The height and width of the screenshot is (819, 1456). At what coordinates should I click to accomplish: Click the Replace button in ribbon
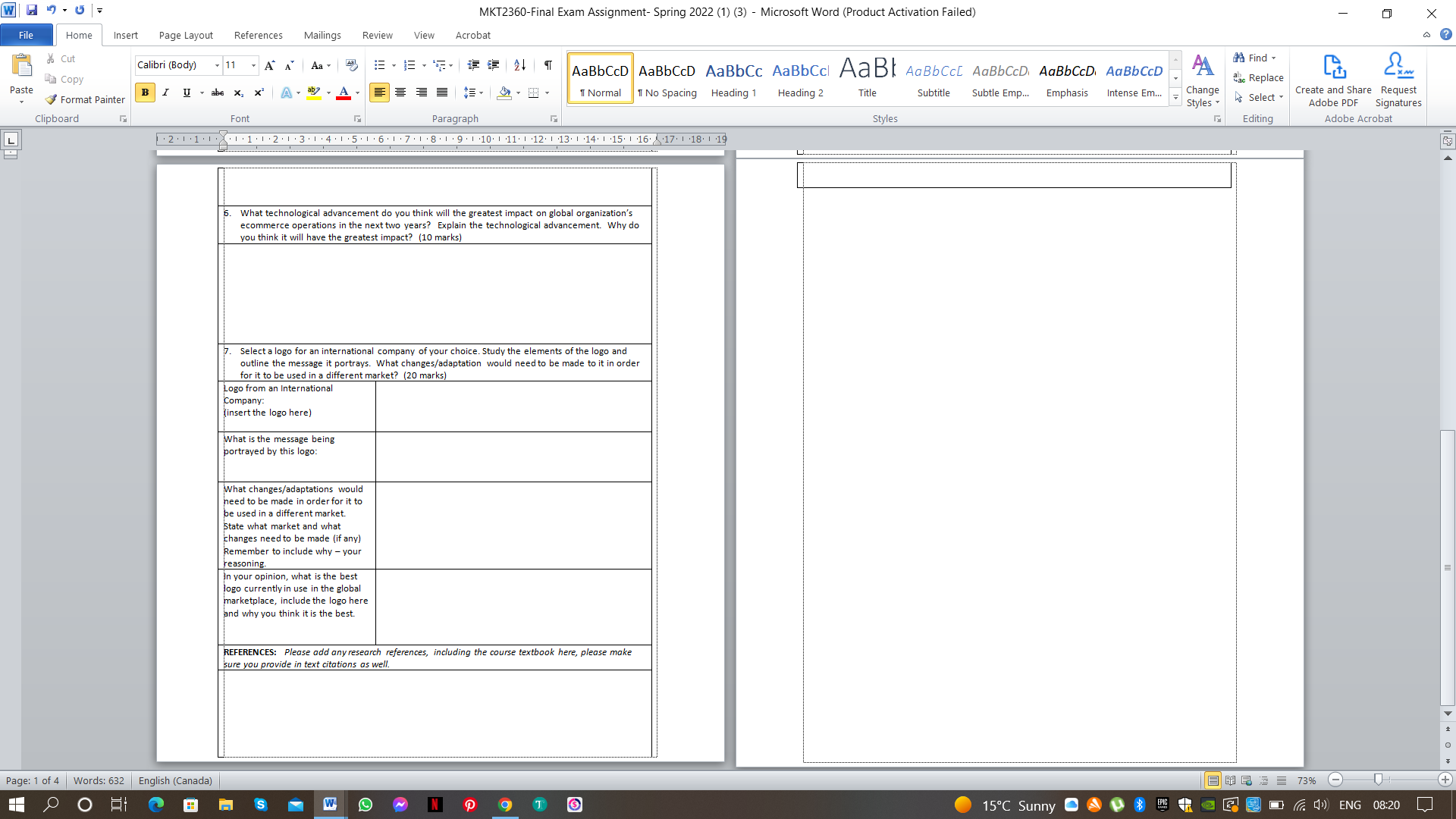[1261, 77]
